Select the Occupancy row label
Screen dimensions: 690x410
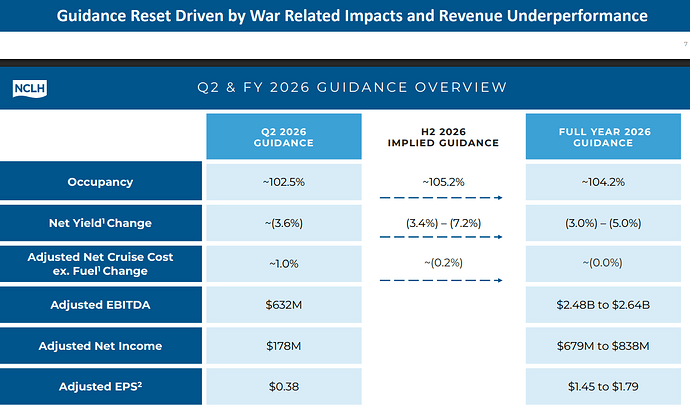101,182
